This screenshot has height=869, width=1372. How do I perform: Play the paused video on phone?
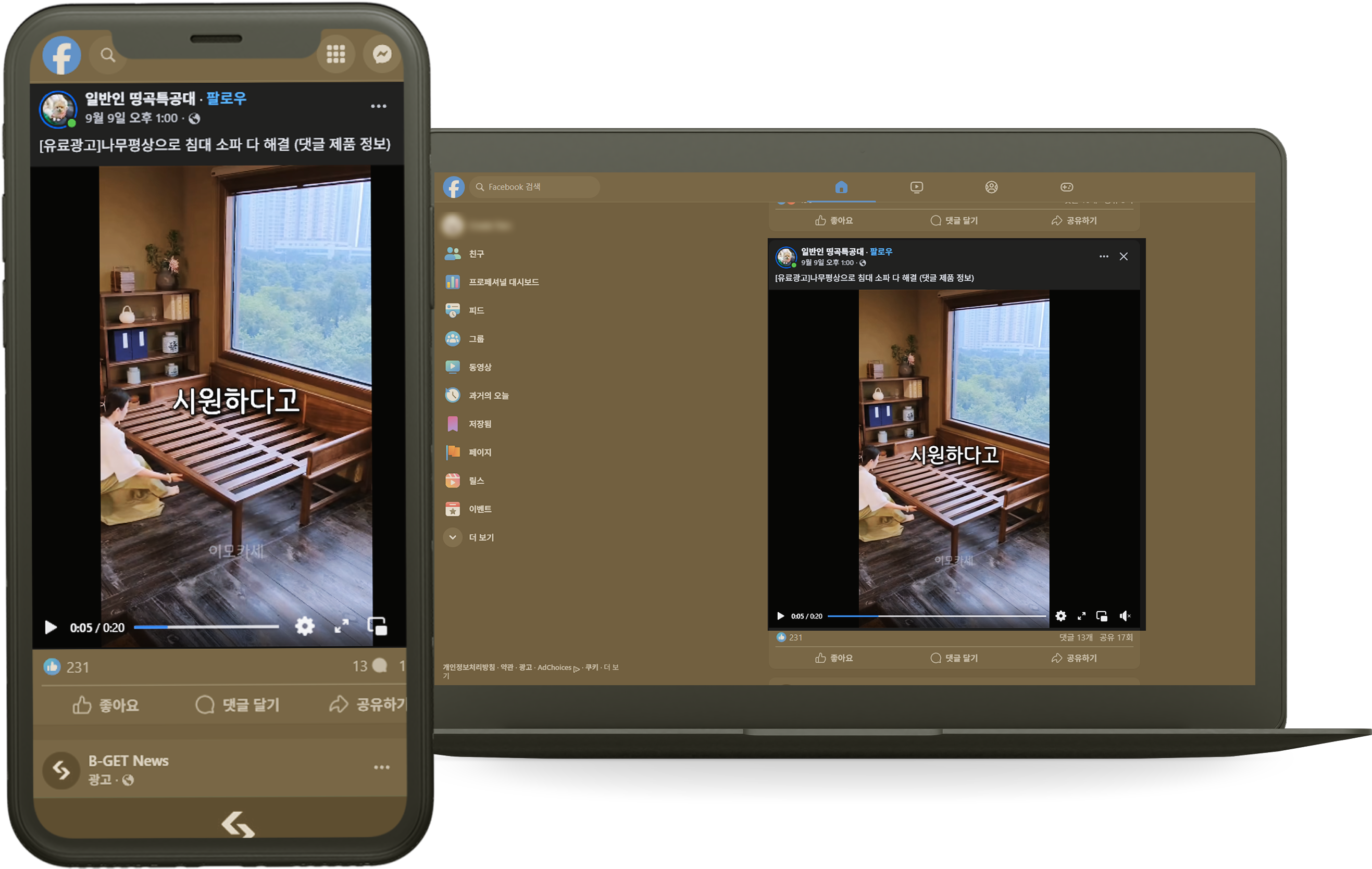(51, 627)
